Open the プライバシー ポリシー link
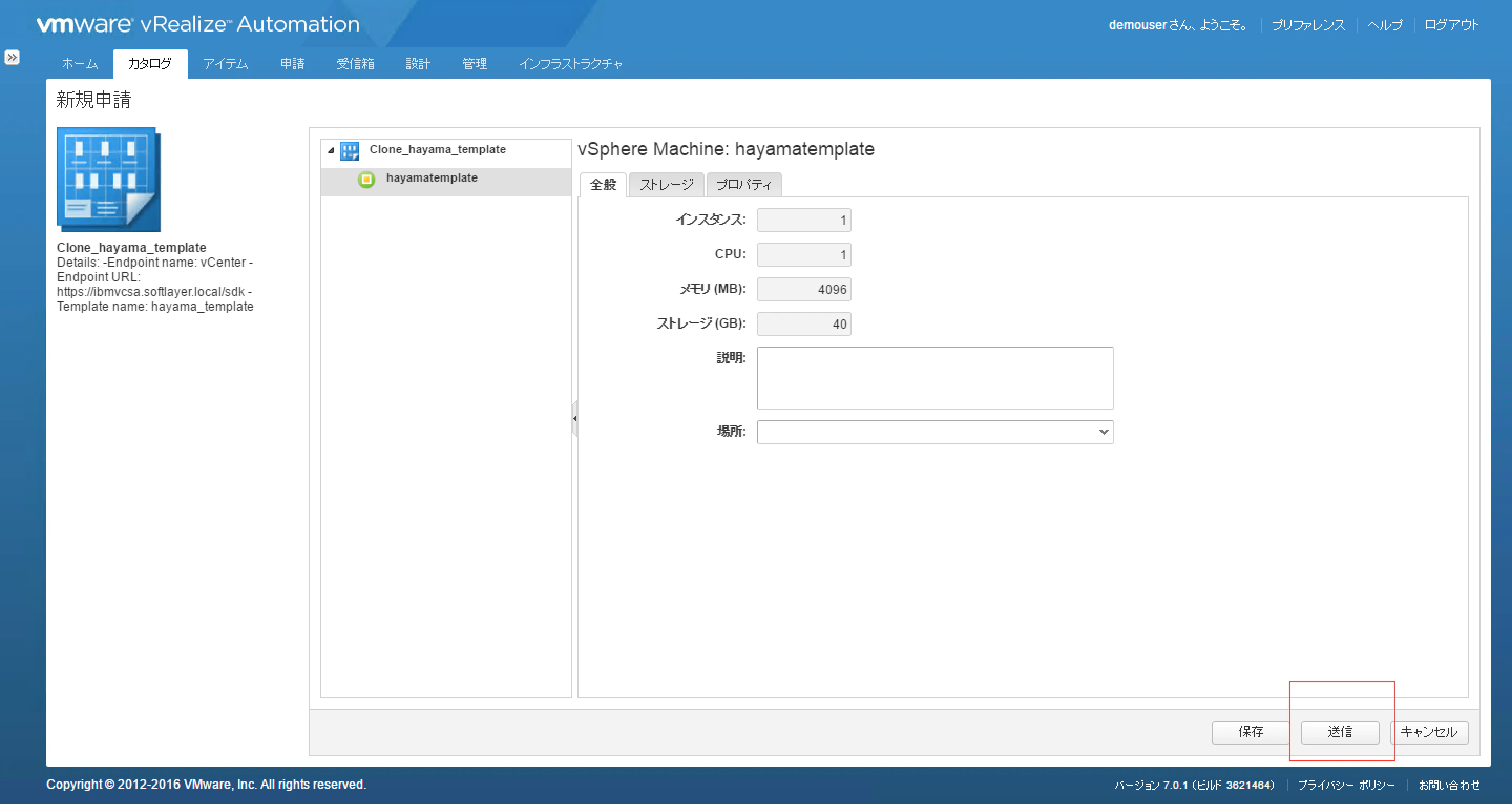 pyautogui.click(x=1346, y=784)
